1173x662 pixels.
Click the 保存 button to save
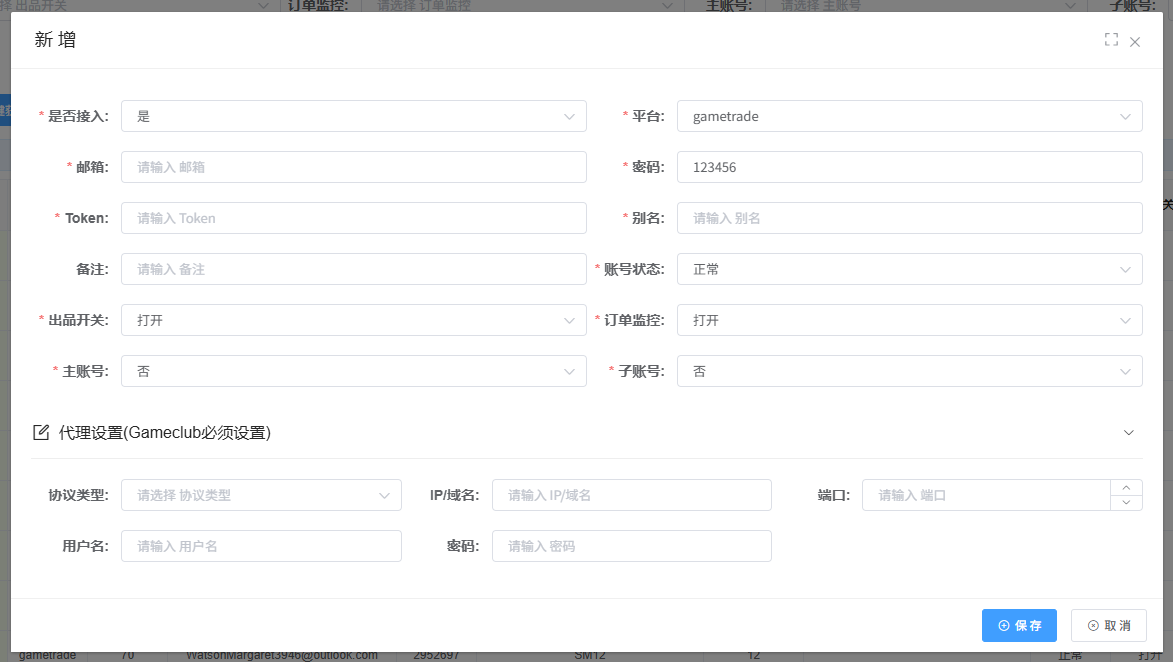click(1019, 625)
